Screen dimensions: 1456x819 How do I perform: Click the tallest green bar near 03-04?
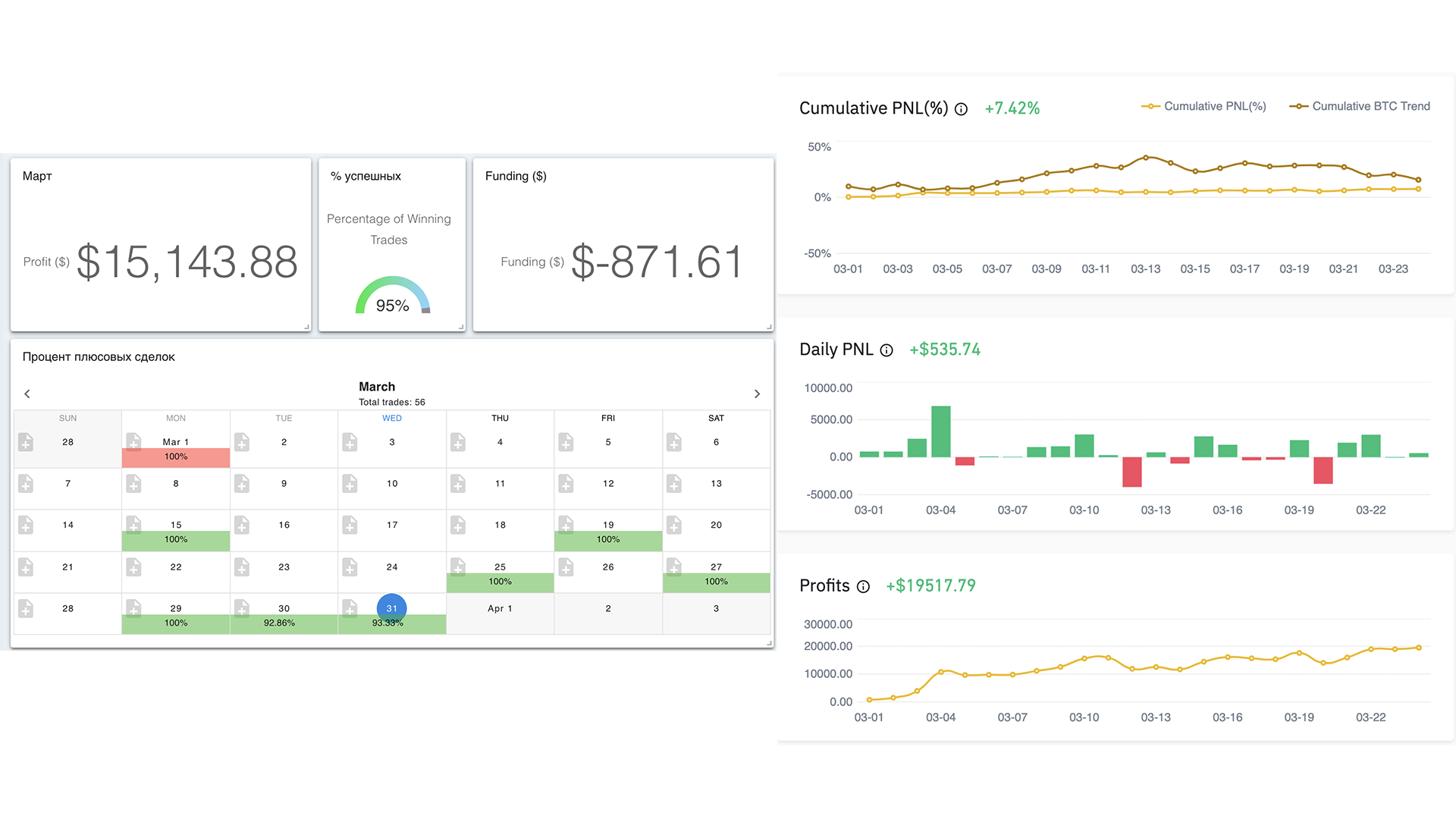point(941,431)
